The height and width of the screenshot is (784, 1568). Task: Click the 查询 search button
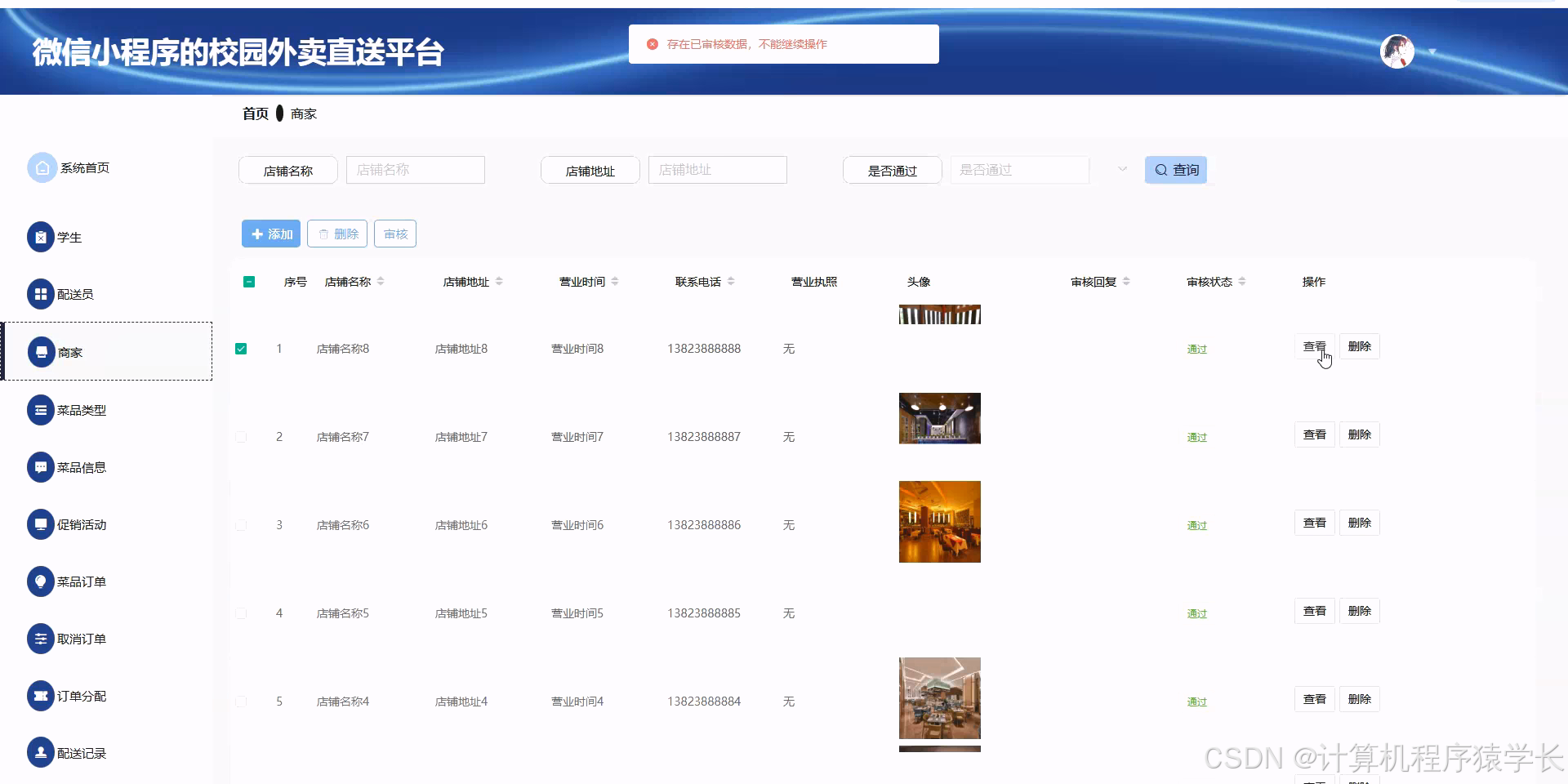(1175, 170)
